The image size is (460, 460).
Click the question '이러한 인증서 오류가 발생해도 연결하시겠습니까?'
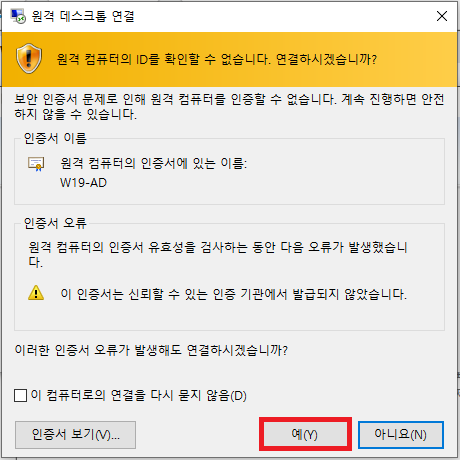click(151, 350)
